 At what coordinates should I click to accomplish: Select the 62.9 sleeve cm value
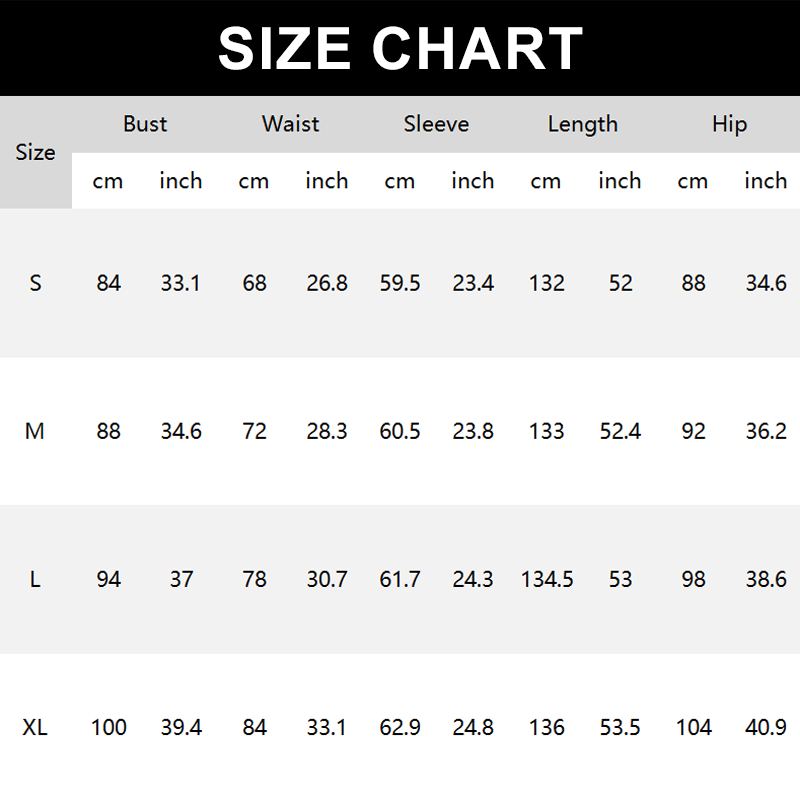[x=400, y=727]
